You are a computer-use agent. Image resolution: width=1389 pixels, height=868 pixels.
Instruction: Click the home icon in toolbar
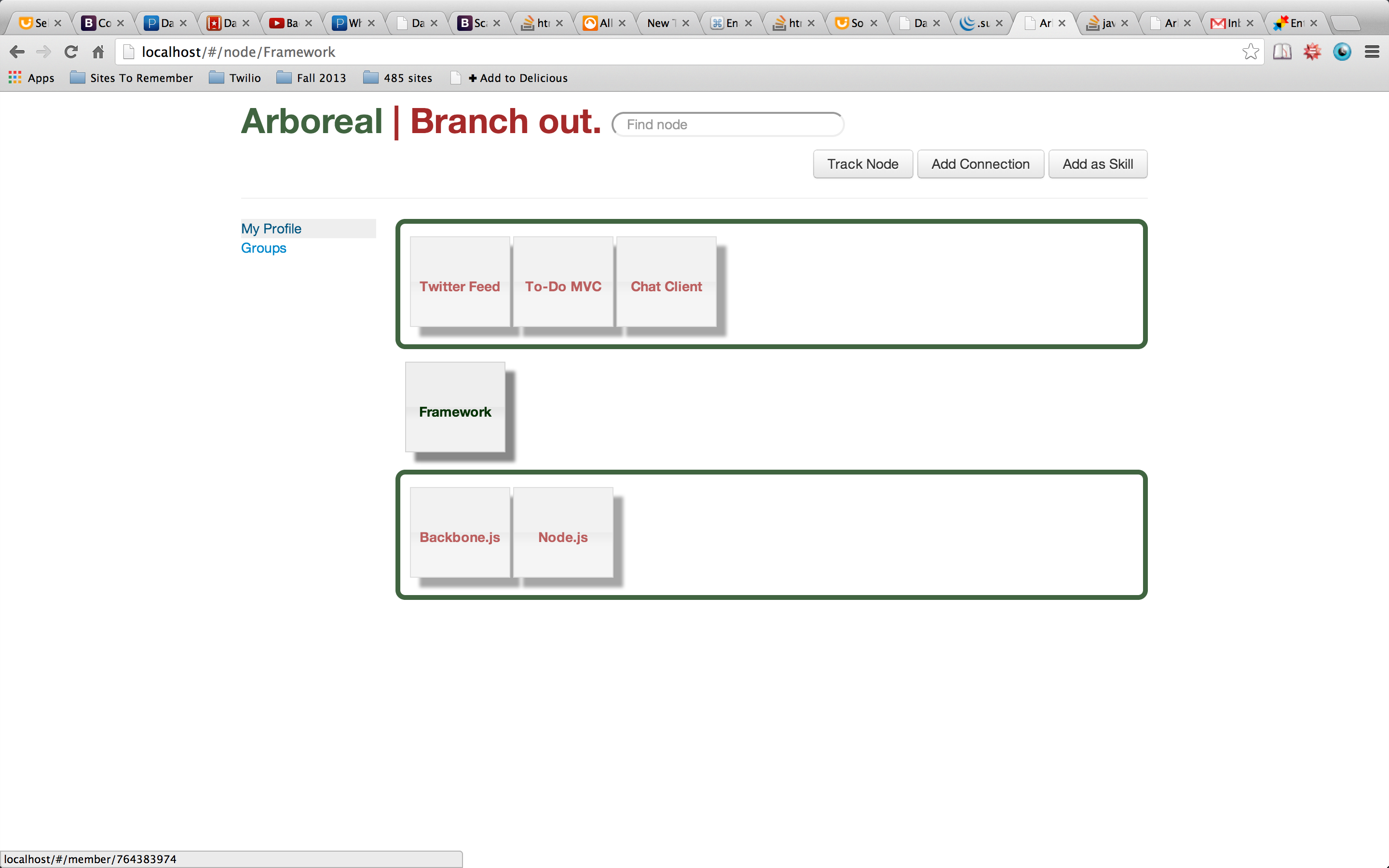(98, 52)
